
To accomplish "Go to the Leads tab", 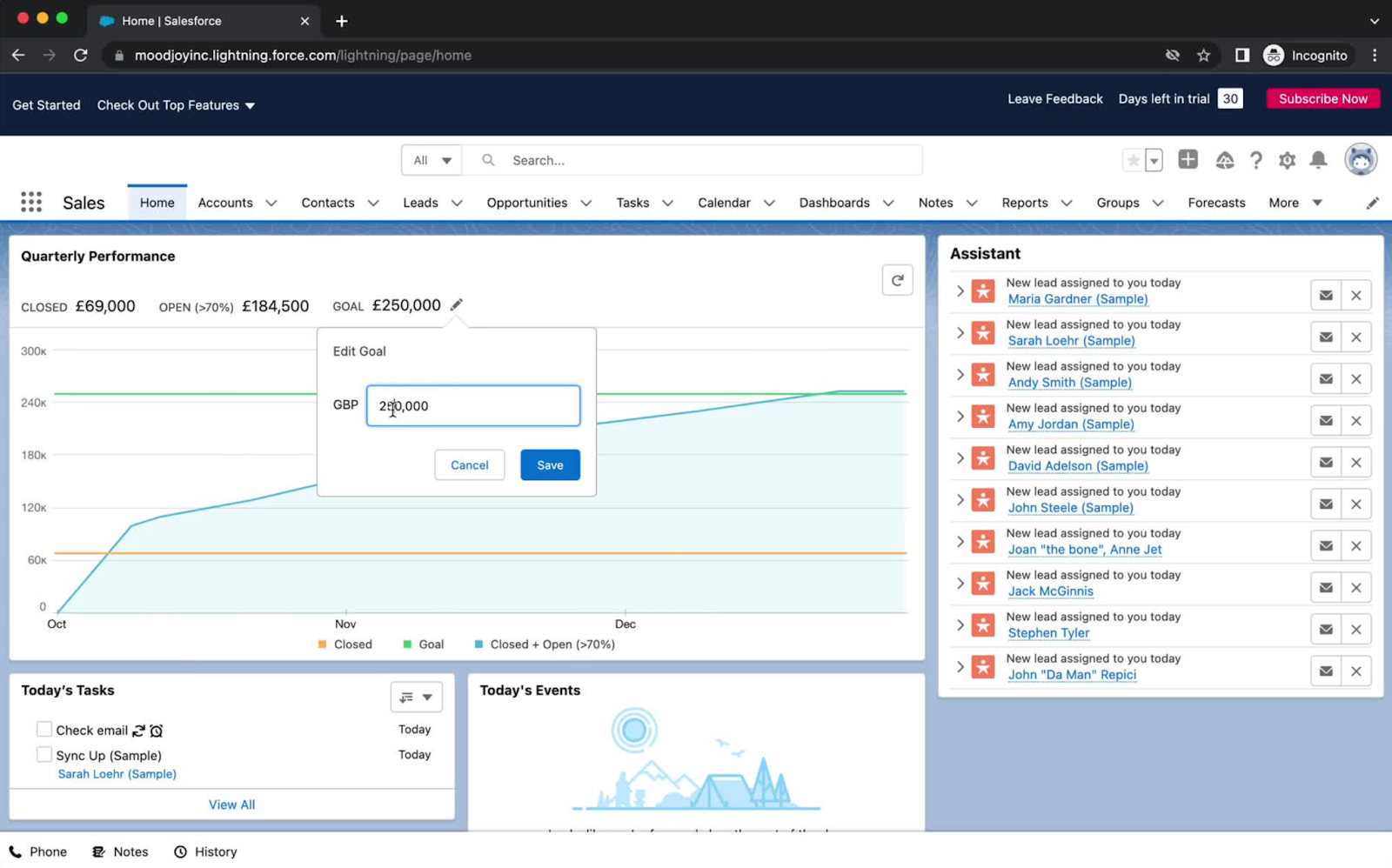I will tap(420, 203).
